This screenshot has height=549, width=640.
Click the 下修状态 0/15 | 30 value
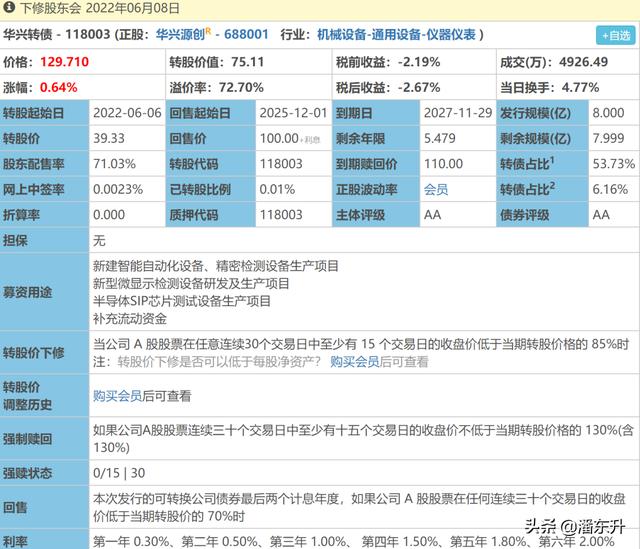point(118,473)
